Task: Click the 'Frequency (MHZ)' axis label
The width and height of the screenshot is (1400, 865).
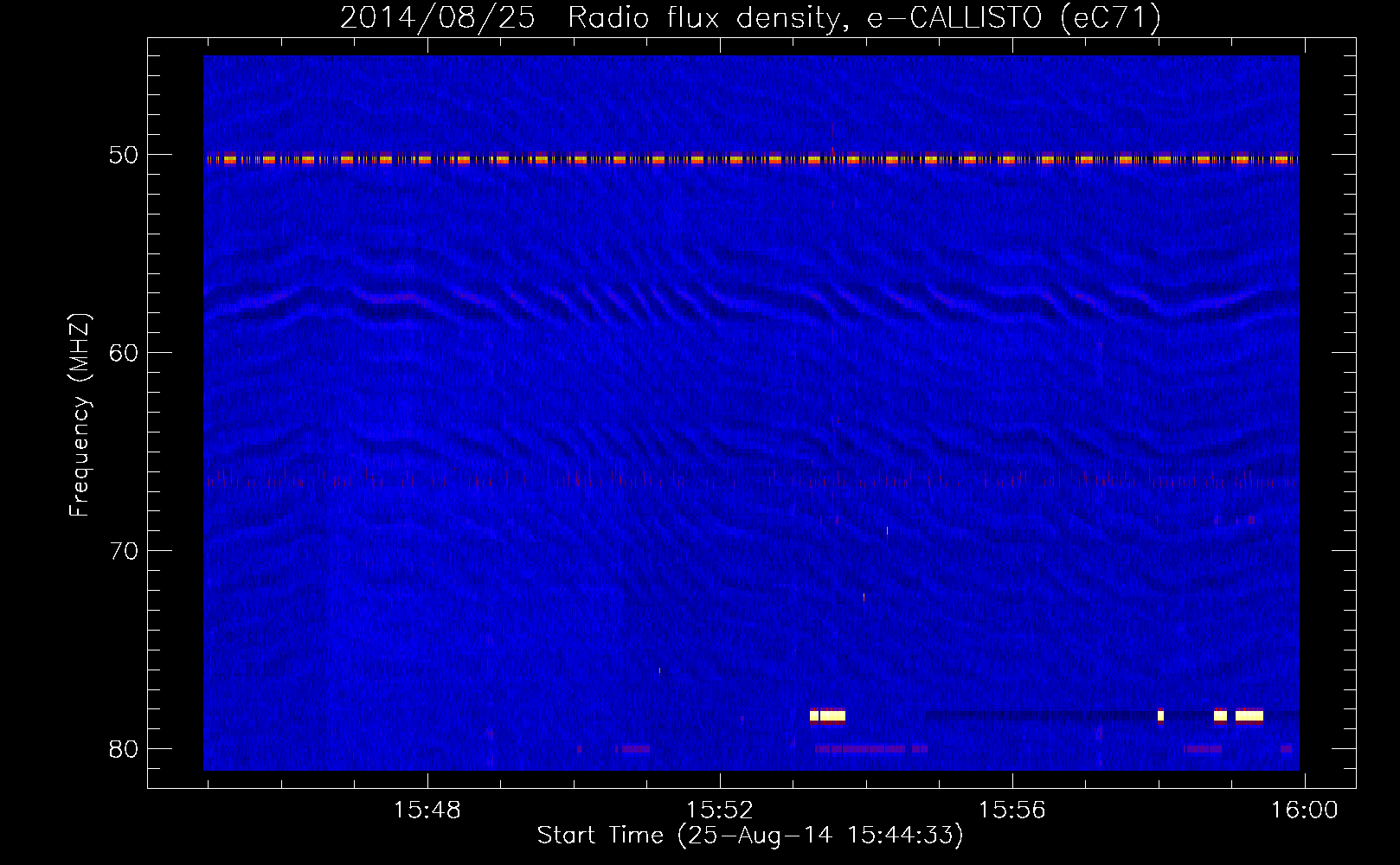Action: pos(80,415)
